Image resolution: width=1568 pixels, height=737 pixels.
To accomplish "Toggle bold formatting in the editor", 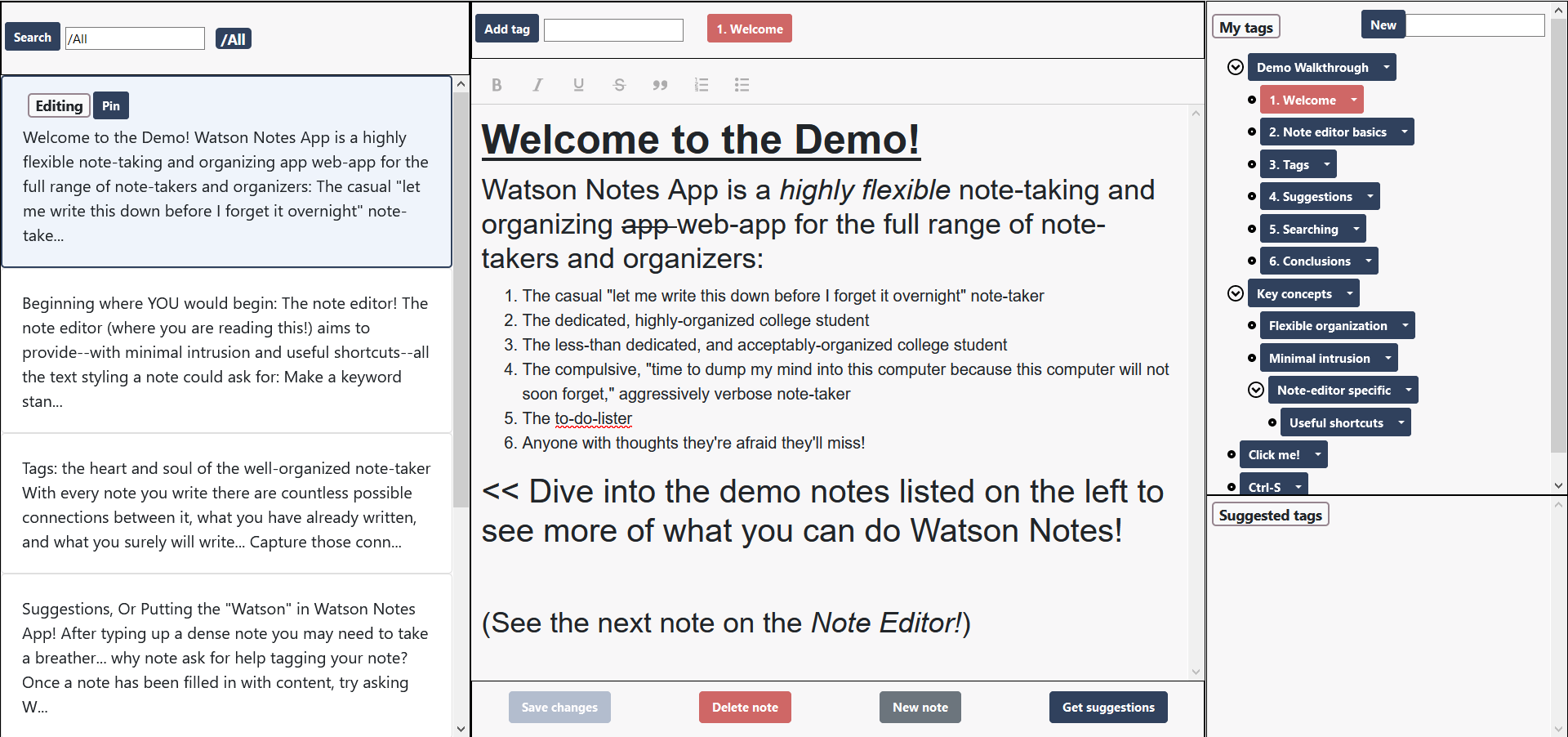I will click(497, 84).
